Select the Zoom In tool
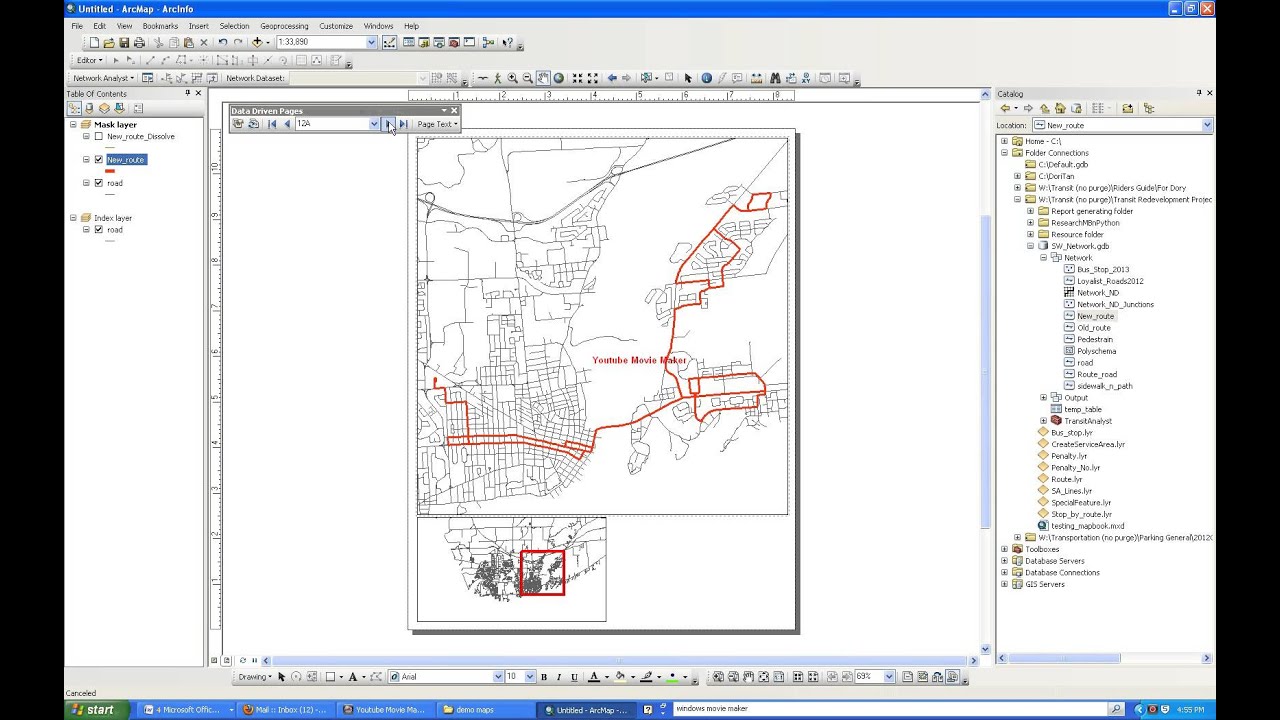The image size is (1280, 720). (x=512, y=78)
